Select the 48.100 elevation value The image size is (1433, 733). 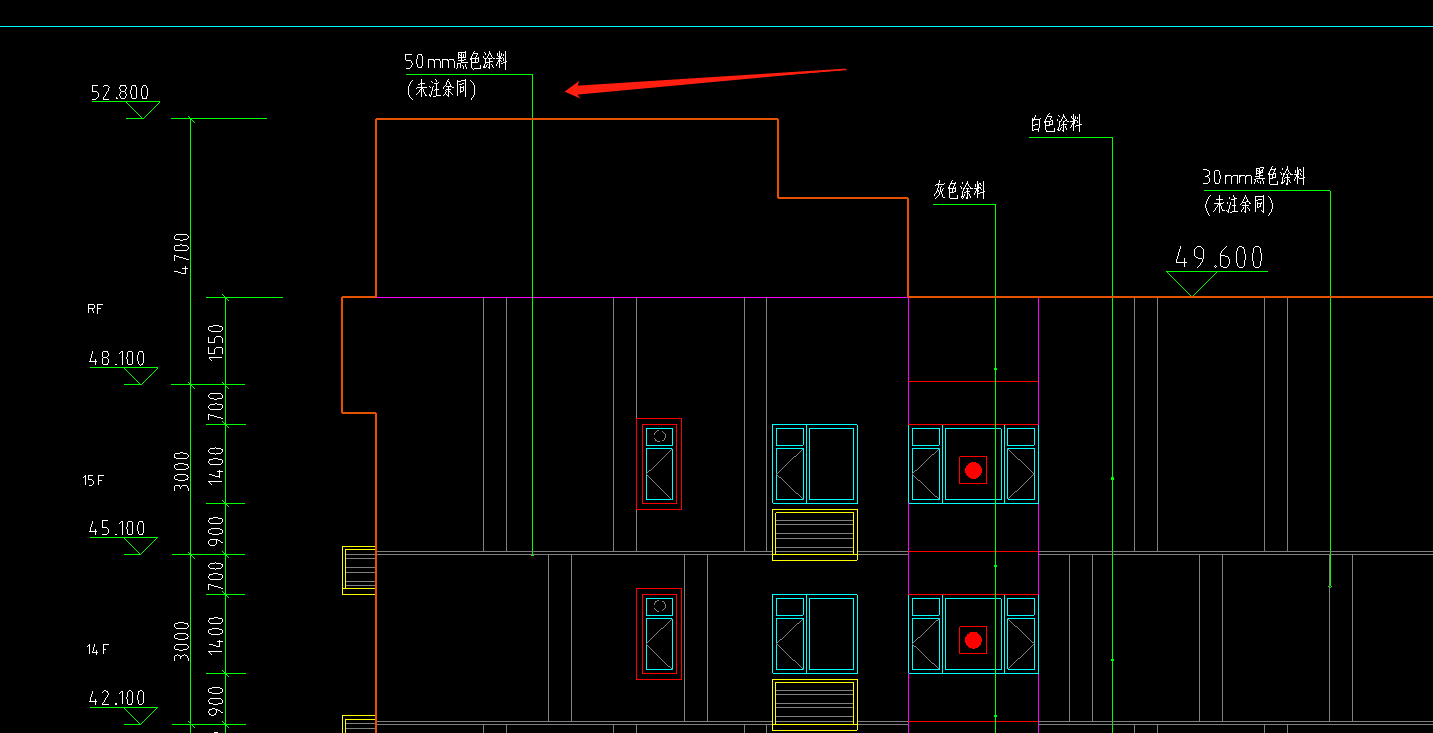(x=118, y=358)
